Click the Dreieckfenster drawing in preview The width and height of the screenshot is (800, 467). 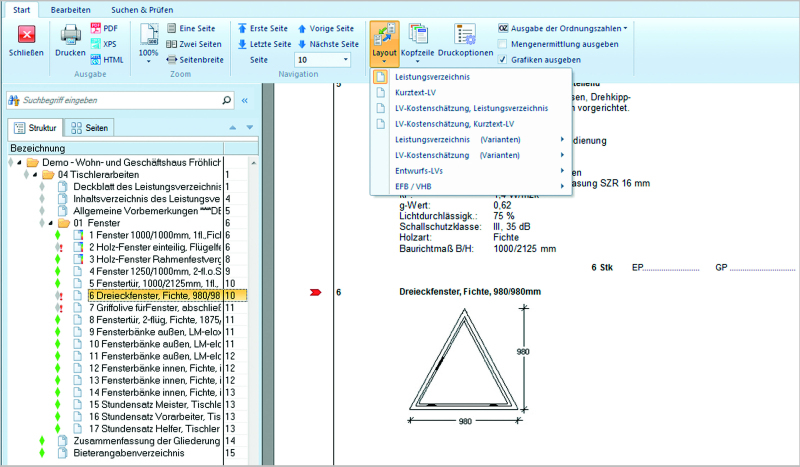[464, 360]
